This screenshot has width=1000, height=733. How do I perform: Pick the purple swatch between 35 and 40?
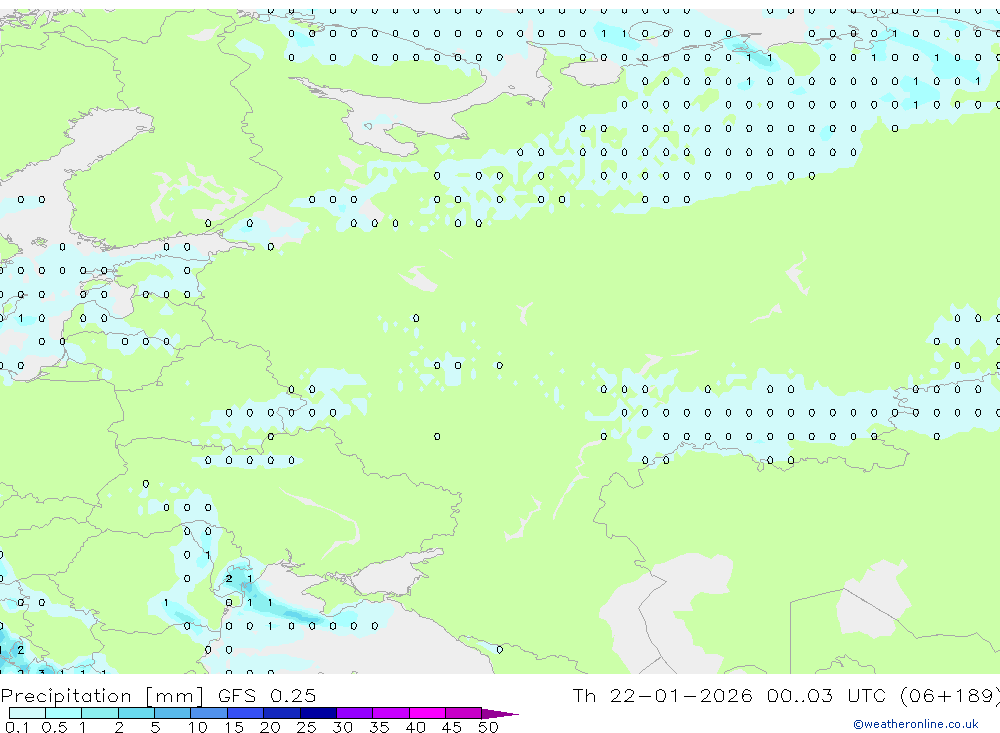pyautogui.click(x=391, y=713)
